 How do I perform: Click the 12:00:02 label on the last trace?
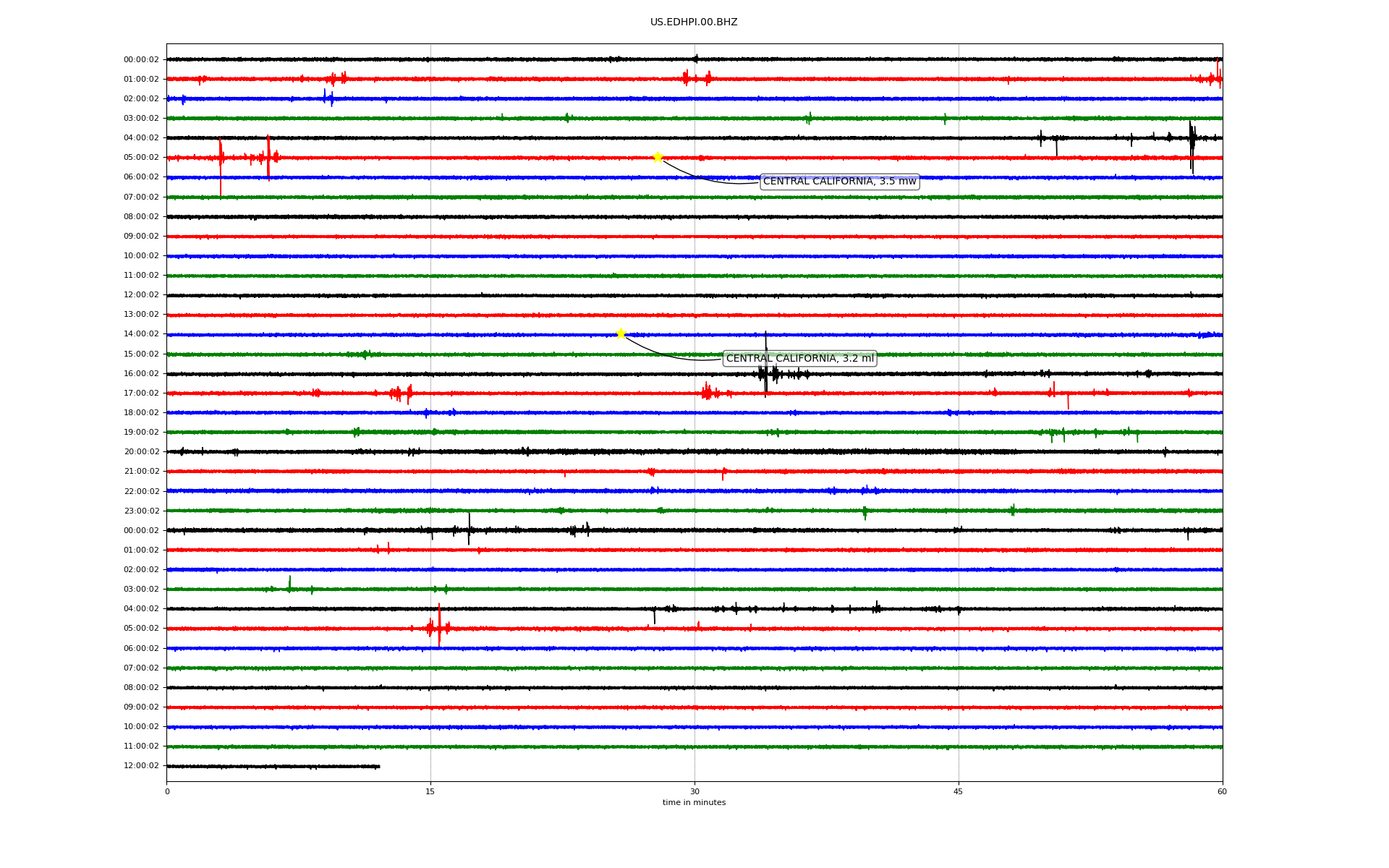click(141, 766)
